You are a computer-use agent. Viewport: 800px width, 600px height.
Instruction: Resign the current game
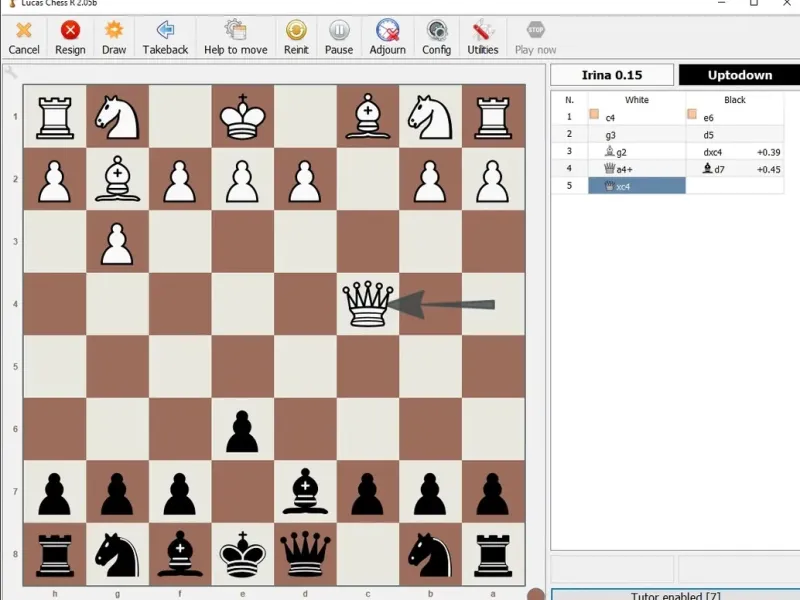(x=70, y=38)
